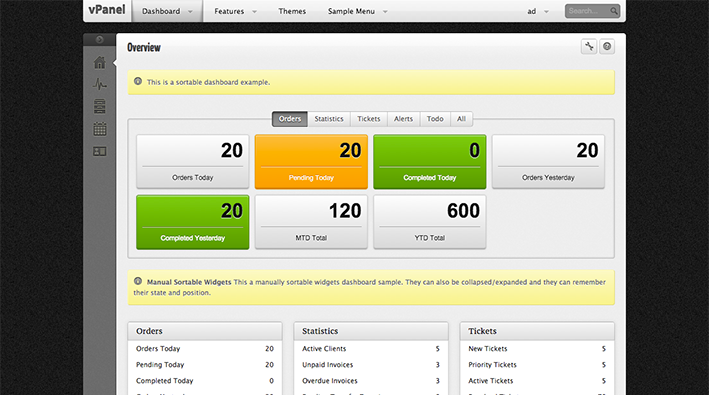Open the Themes menu item
Image resolution: width=709 pixels, height=395 pixels.
(292, 11)
